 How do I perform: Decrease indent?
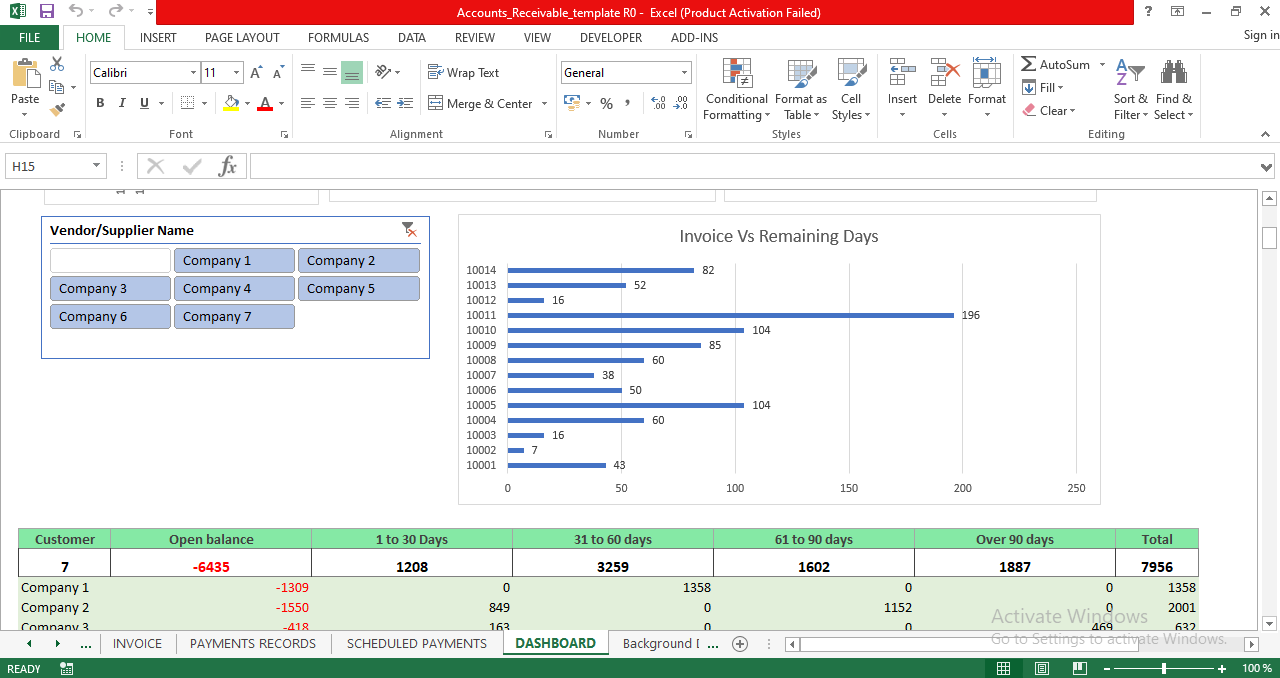click(x=383, y=103)
